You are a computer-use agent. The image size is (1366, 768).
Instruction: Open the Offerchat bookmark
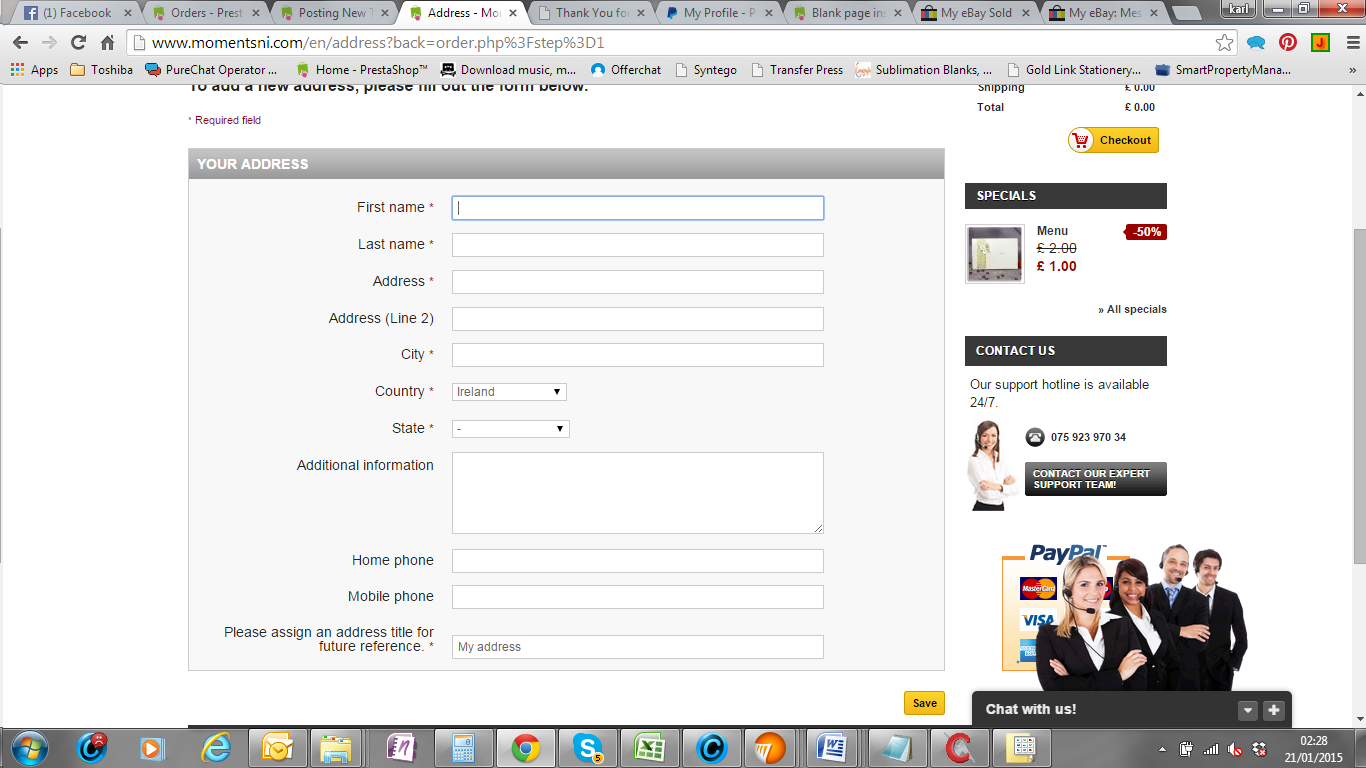626,70
